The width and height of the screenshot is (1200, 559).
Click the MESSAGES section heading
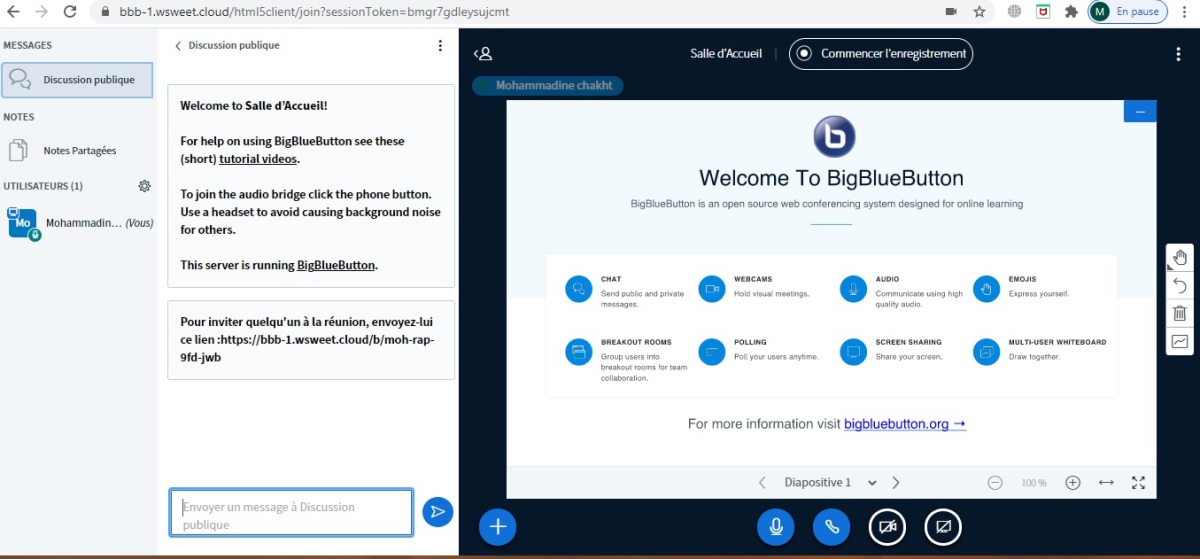coord(28,45)
